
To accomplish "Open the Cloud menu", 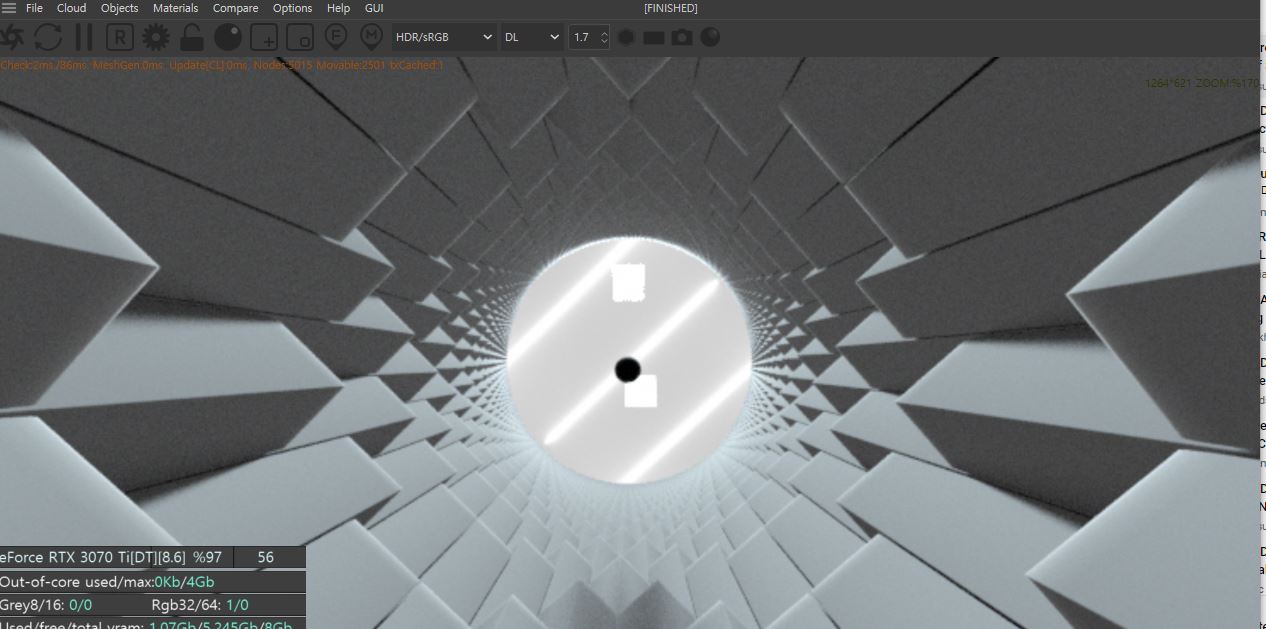I will (71, 8).
